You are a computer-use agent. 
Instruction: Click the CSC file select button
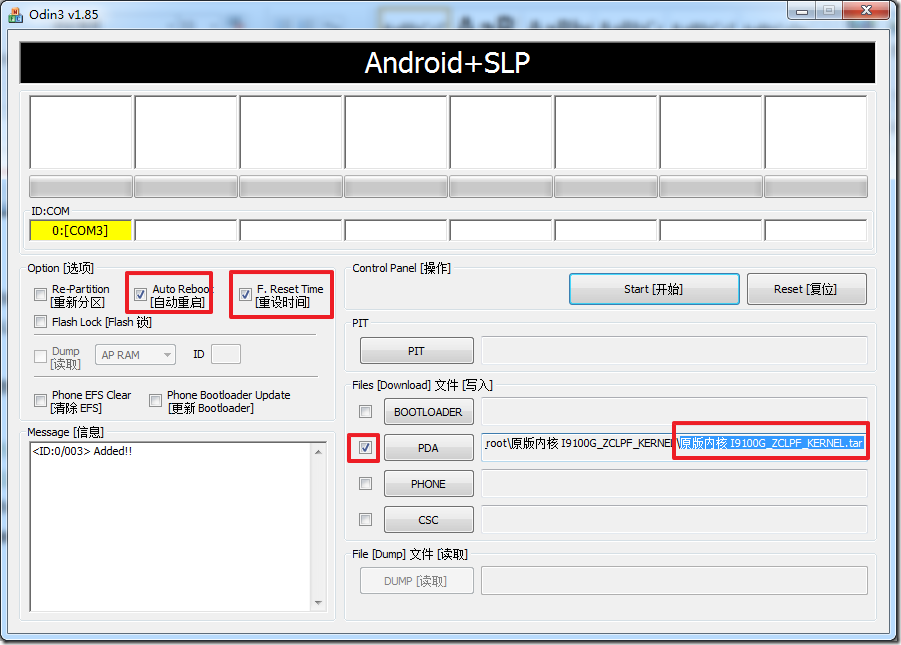click(429, 520)
